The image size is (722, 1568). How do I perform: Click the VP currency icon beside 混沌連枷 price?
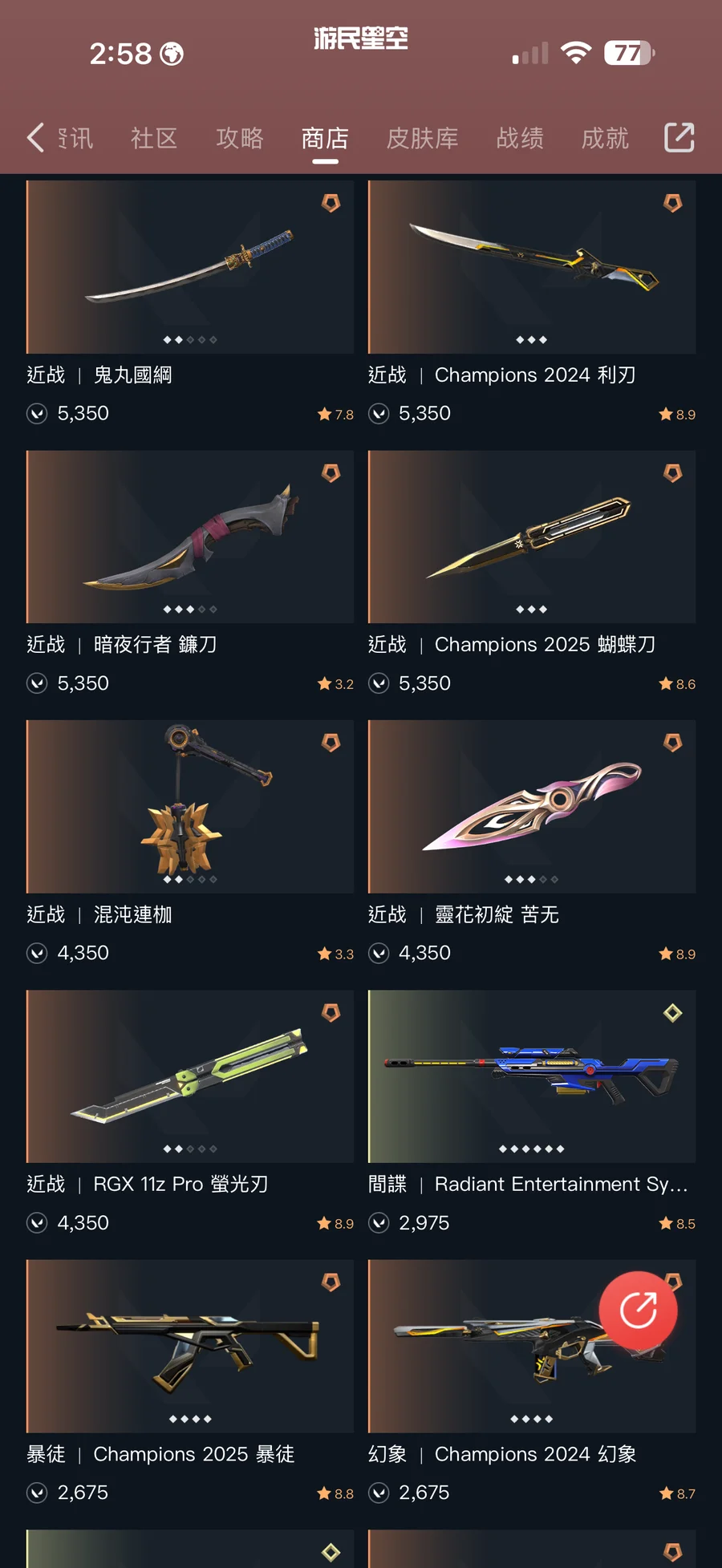pyautogui.click(x=37, y=953)
